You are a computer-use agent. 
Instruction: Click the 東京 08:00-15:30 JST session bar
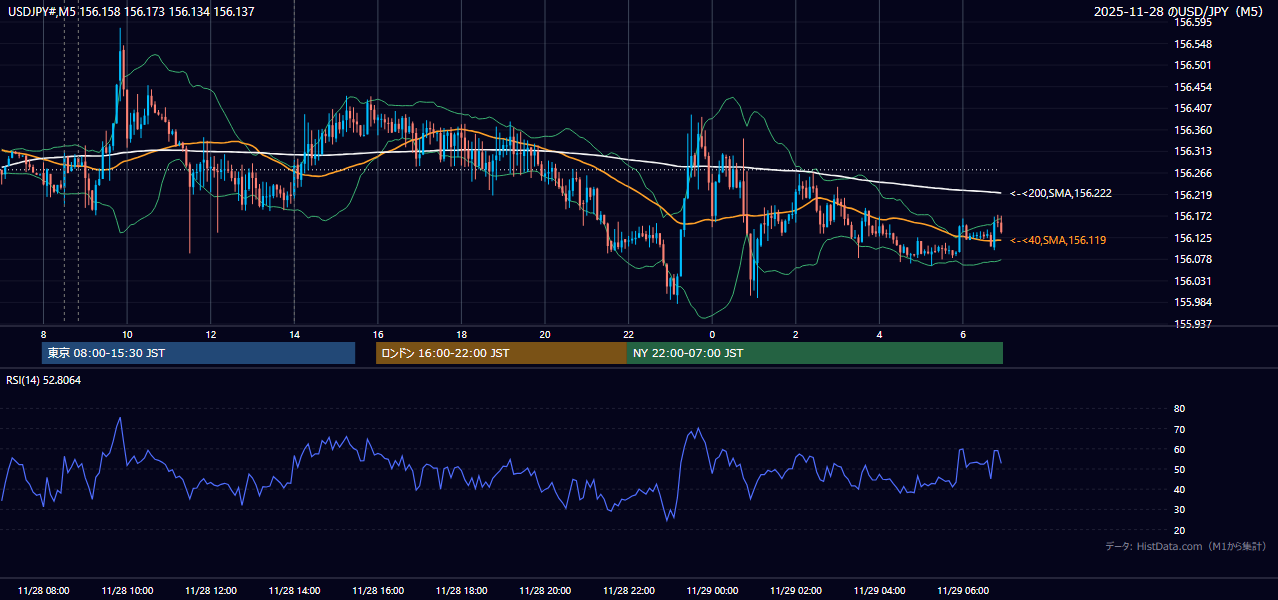point(198,353)
